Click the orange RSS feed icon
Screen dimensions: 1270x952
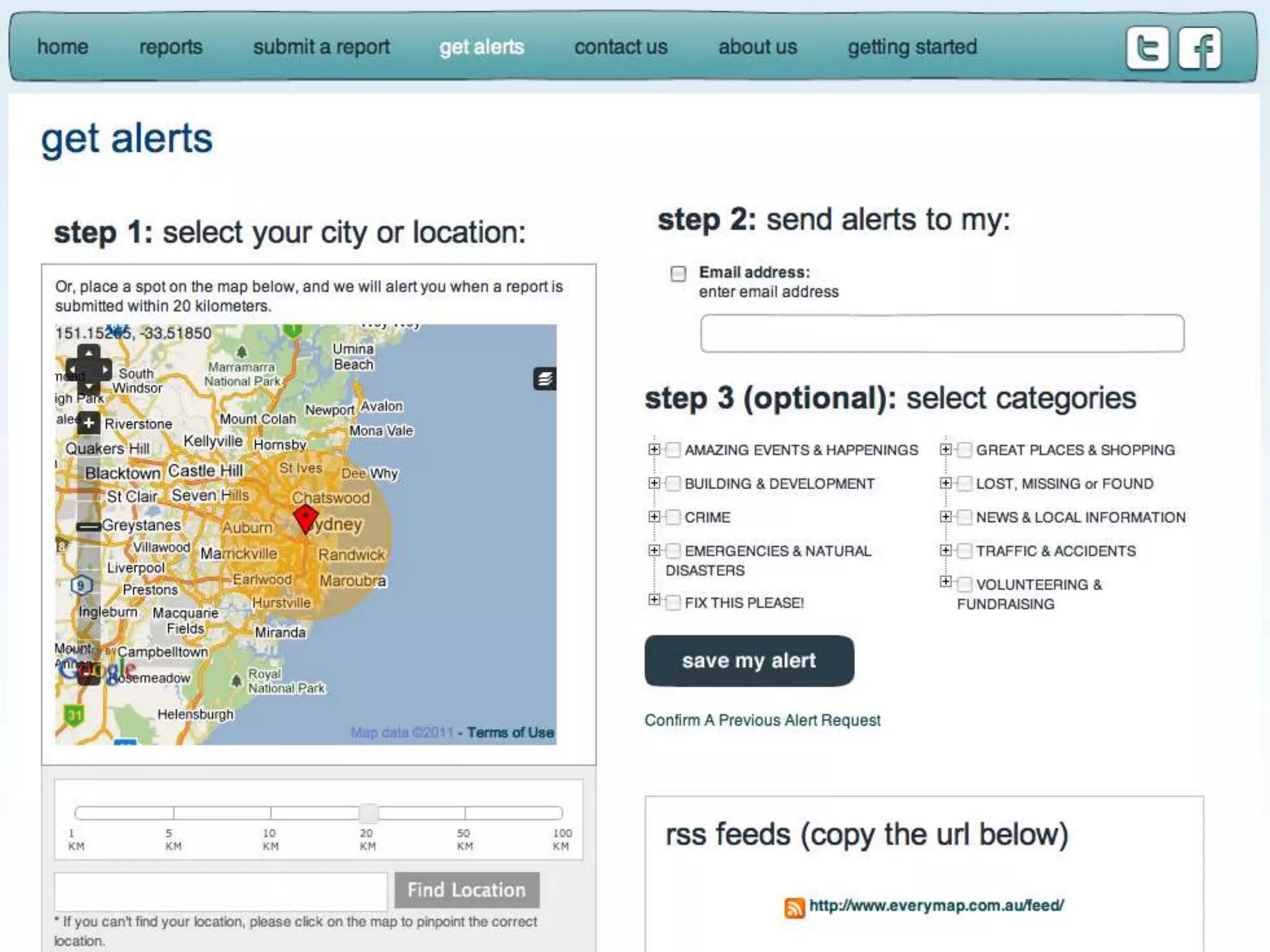point(794,907)
